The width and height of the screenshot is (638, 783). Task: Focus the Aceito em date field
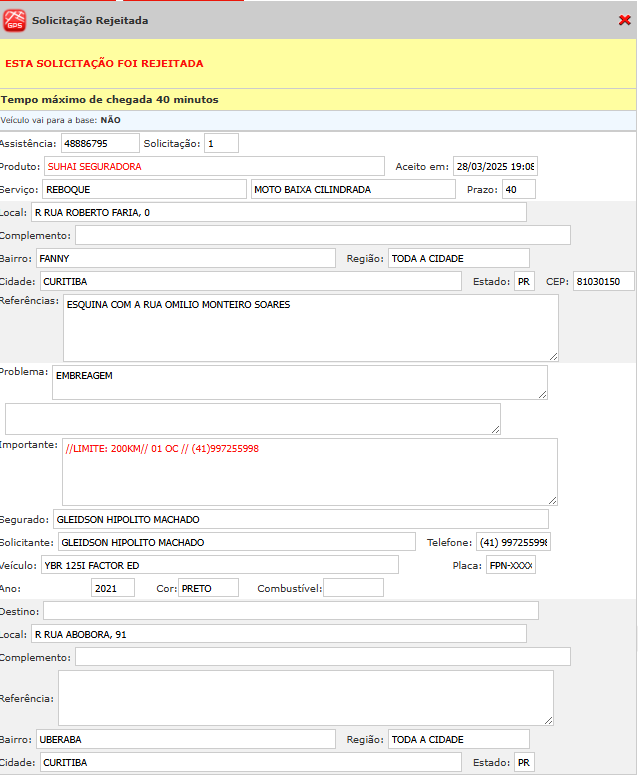(x=494, y=166)
